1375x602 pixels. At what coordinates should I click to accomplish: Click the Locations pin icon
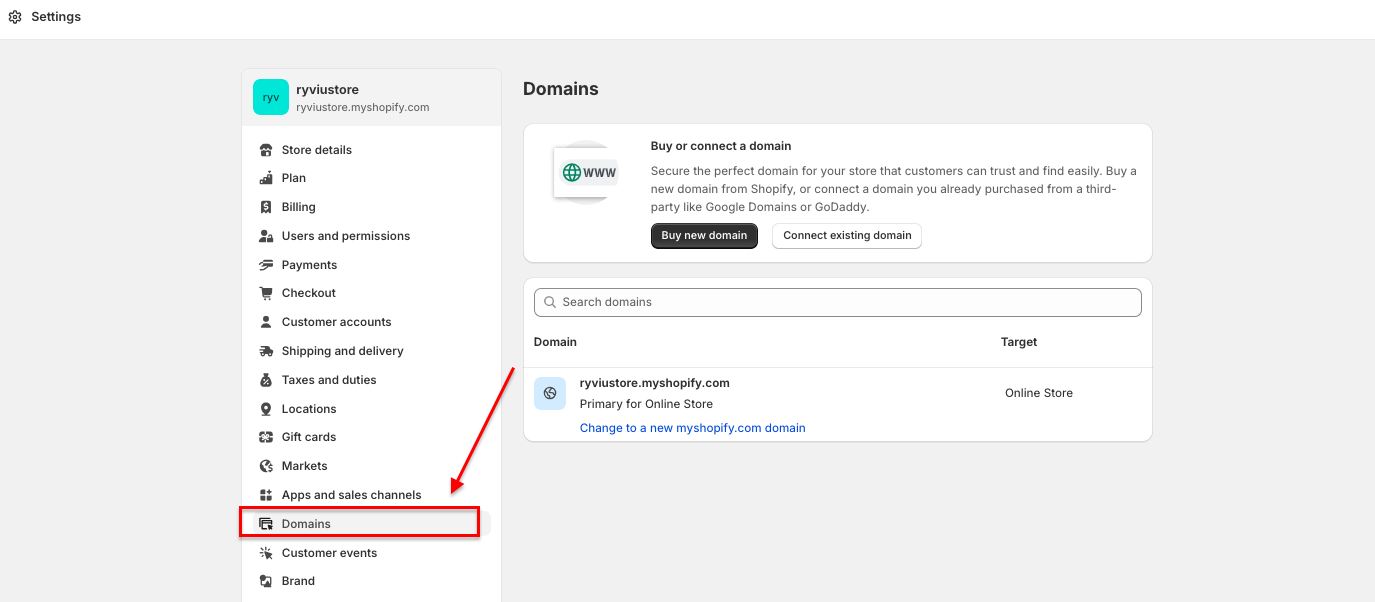pos(266,409)
